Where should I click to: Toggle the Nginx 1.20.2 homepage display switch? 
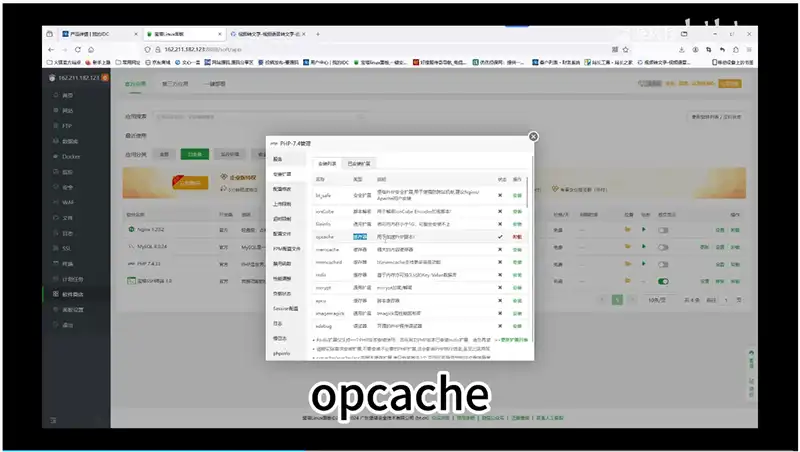click(x=661, y=229)
